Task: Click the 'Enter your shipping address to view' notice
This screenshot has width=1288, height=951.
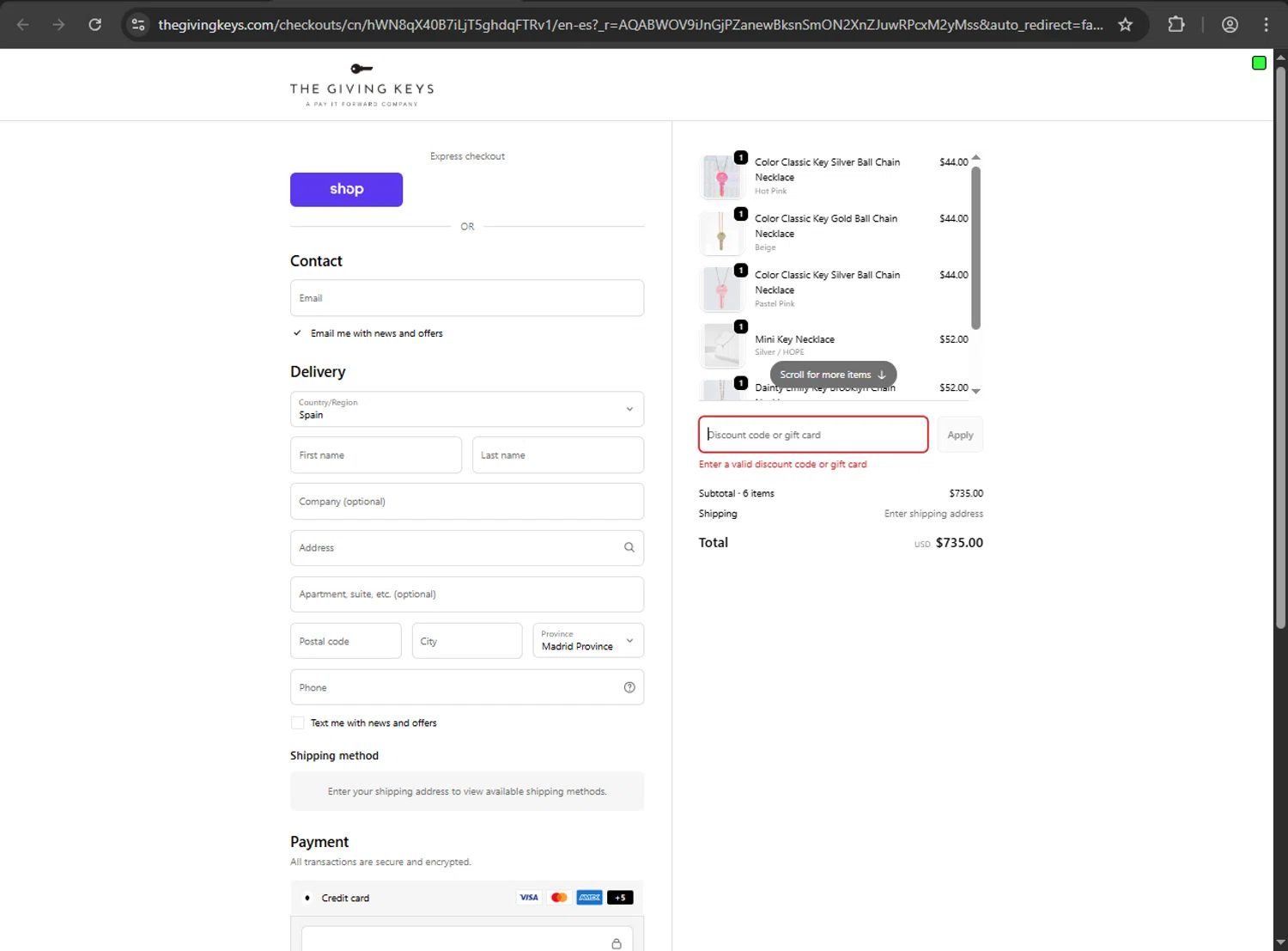Action: [x=467, y=791]
